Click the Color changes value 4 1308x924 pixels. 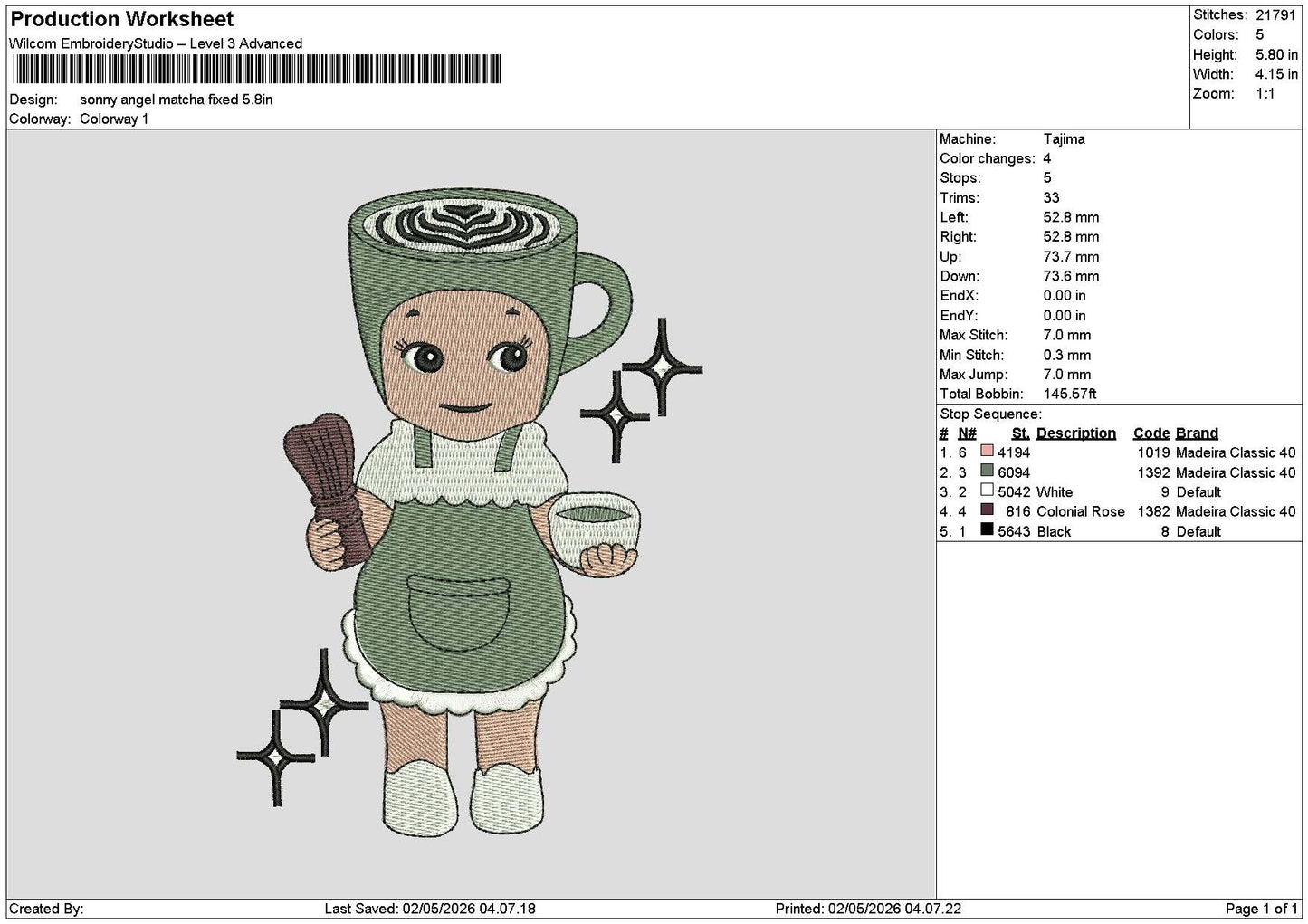coord(1047,158)
